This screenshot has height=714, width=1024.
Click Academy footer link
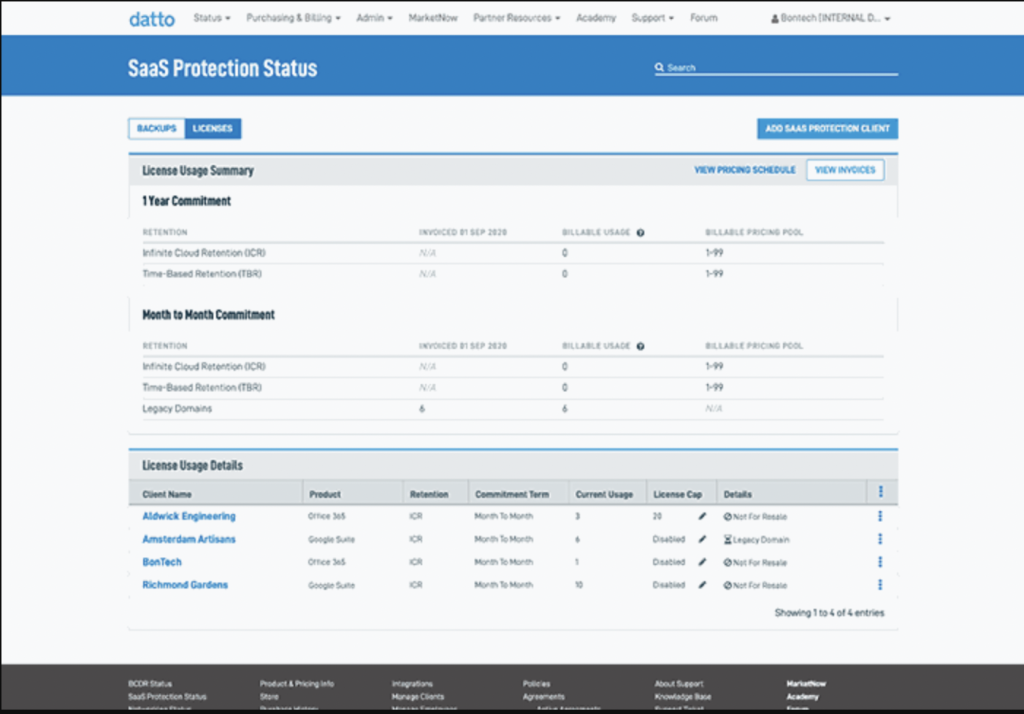tap(803, 697)
